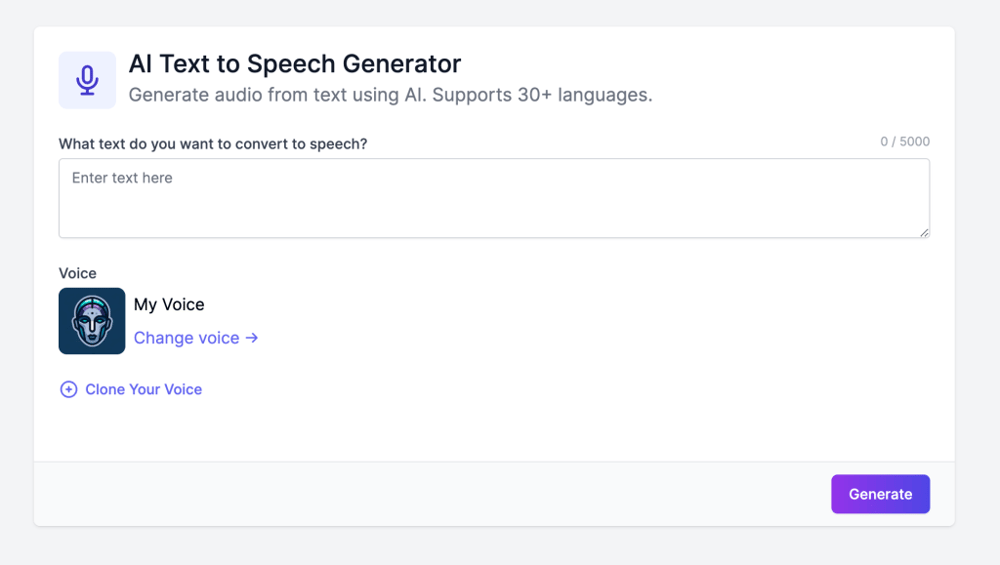The height and width of the screenshot is (565, 1000).
Task: Click the 'My Voice' name label
Action: pyautogui.click(x=169, y=305)
